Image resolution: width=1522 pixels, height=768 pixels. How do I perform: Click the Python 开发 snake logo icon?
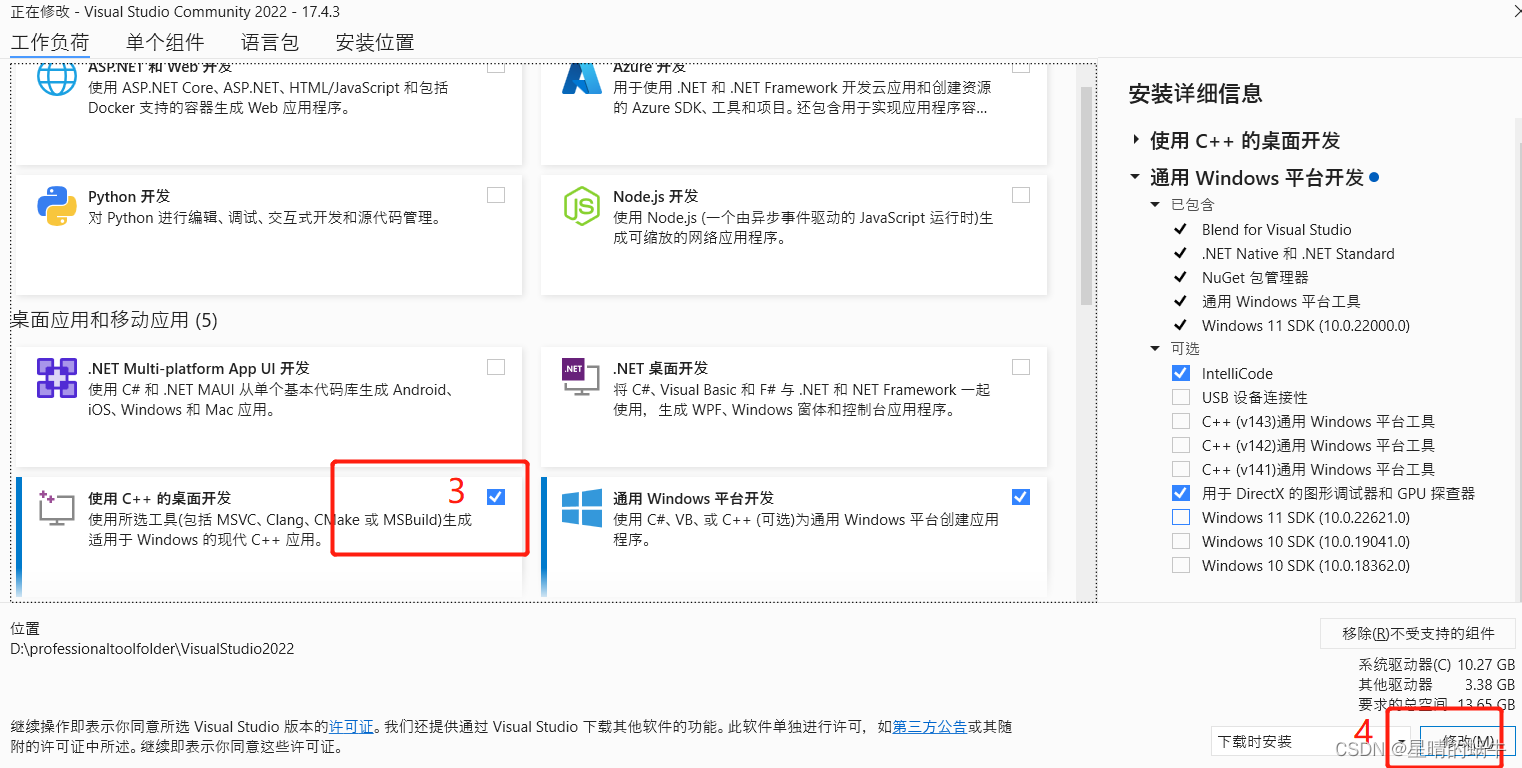click(57, 206)
